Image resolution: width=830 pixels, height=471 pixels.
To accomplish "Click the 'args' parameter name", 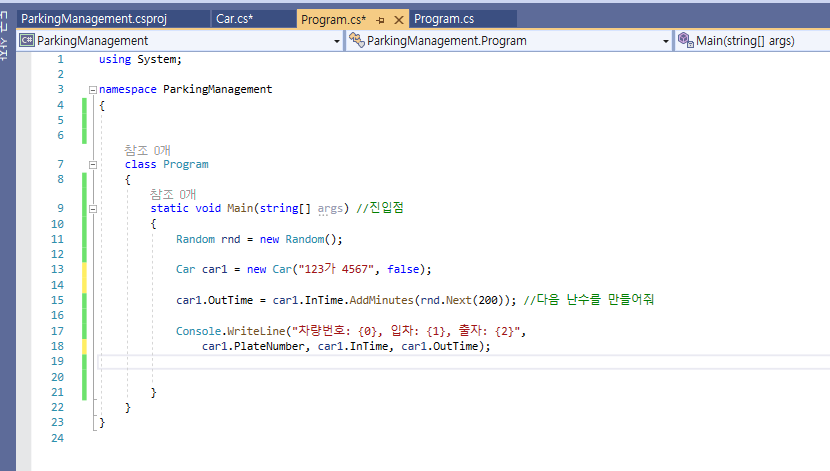I will (x=330, y=209).
